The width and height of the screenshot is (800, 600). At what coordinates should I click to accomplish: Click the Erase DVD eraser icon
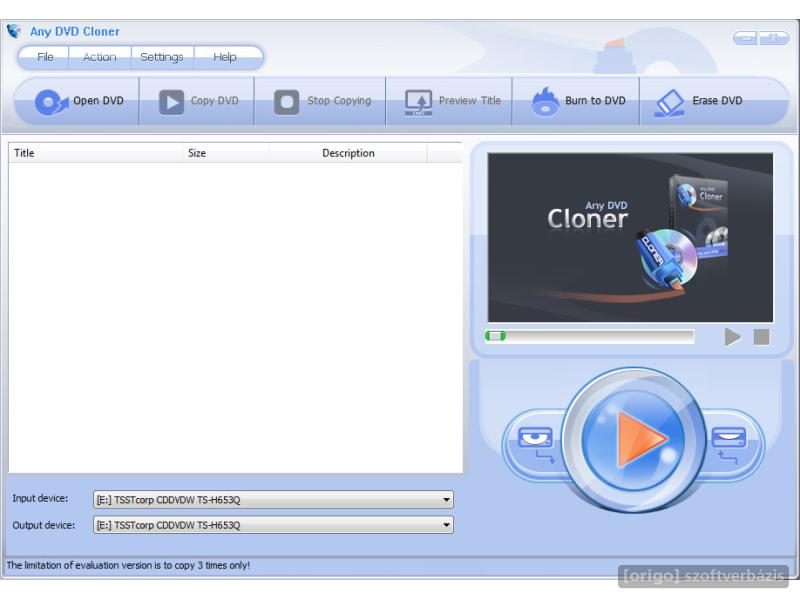pos(669,103)
